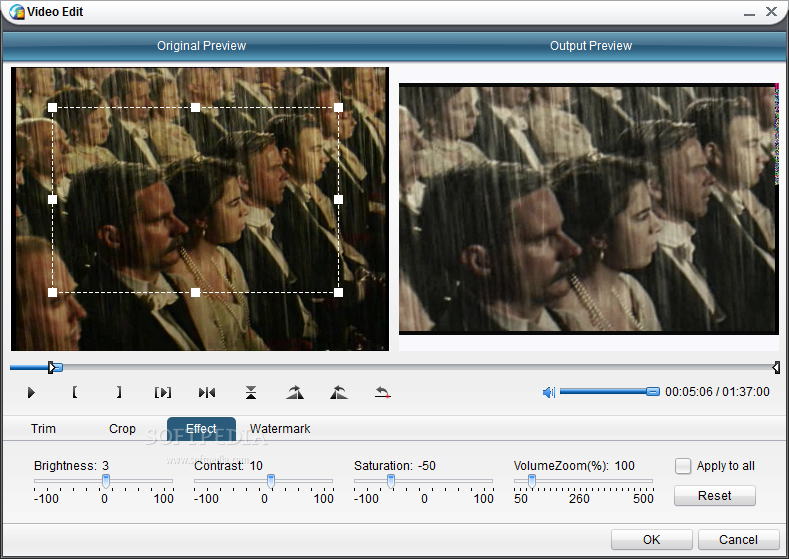Click the trim end marker on timeline

tap(776, 368)
